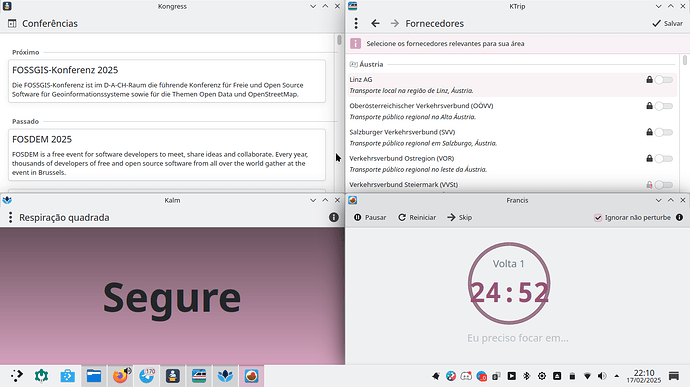Click Kalm window up-chevron button
Viewport: 690px width, 387px height.
tap(325, 200)
